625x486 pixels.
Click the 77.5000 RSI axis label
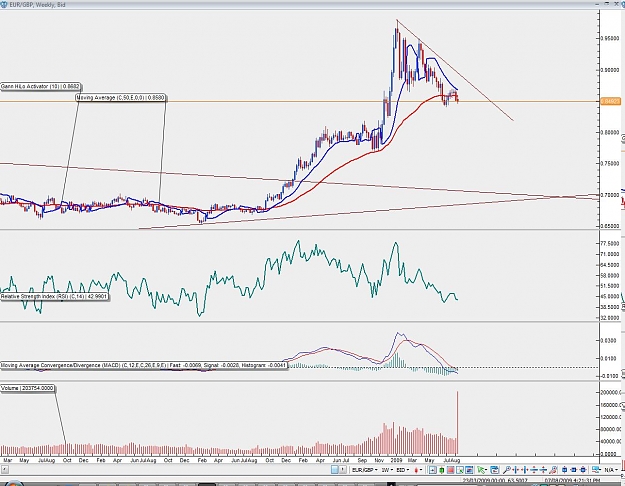pos(611,243)
